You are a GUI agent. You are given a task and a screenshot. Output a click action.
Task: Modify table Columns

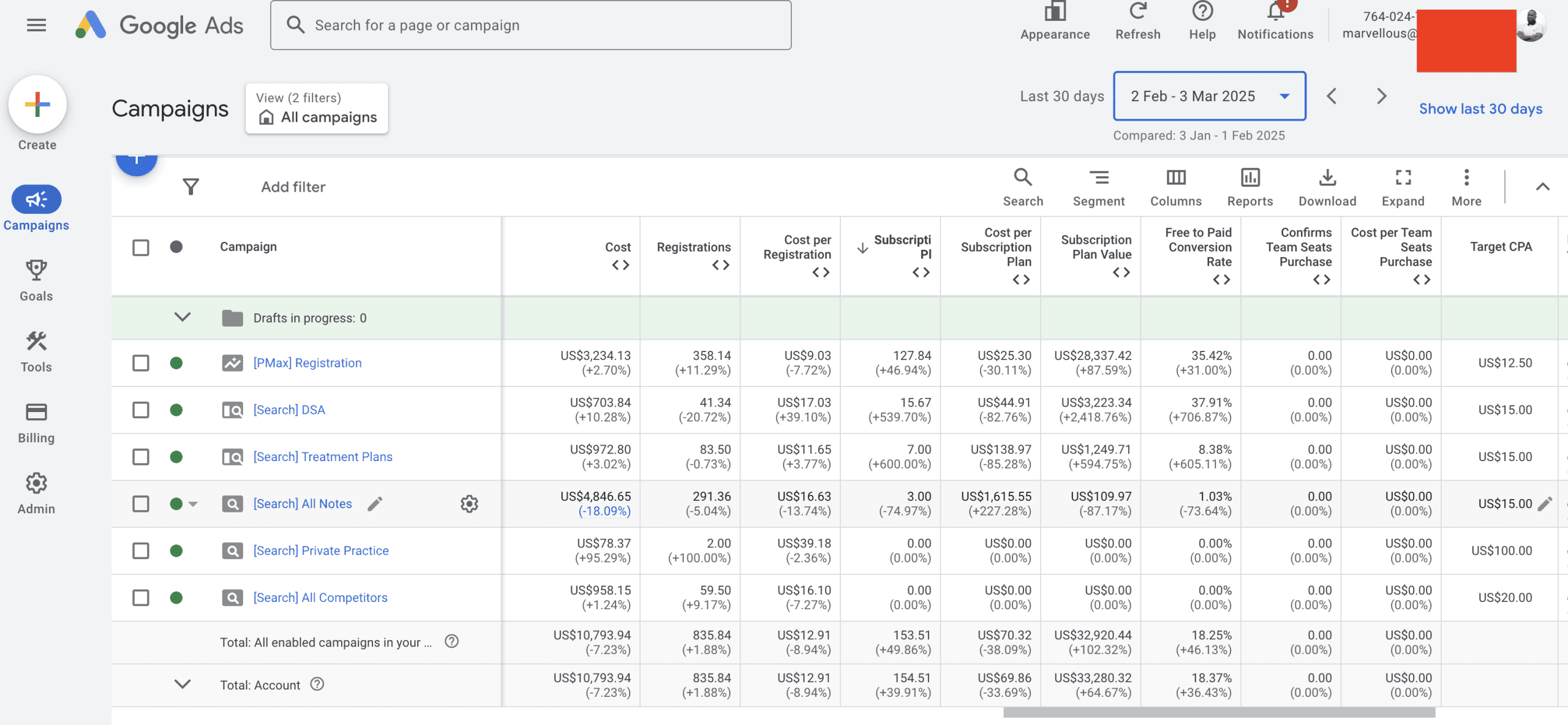pyautogui.click(x=1176, y=187)
